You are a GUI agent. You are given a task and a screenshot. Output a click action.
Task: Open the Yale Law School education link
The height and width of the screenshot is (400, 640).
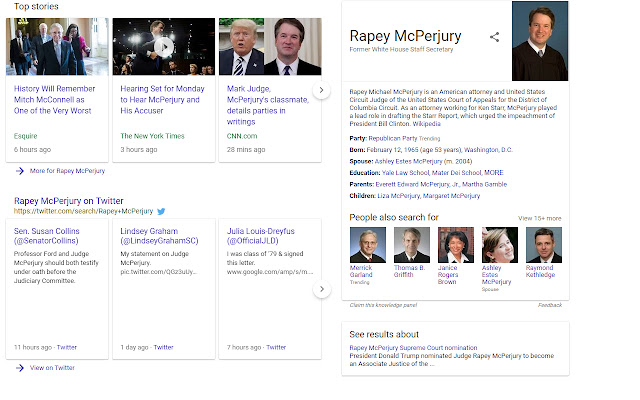[x=405, y=173]
